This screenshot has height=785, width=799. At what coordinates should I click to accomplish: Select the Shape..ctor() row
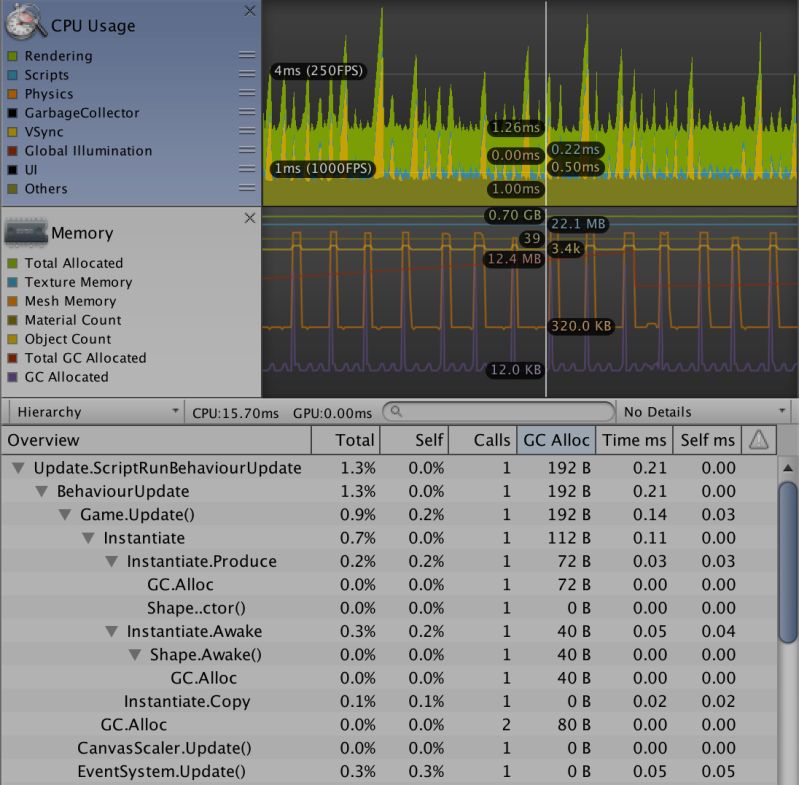tap(389, 608)
